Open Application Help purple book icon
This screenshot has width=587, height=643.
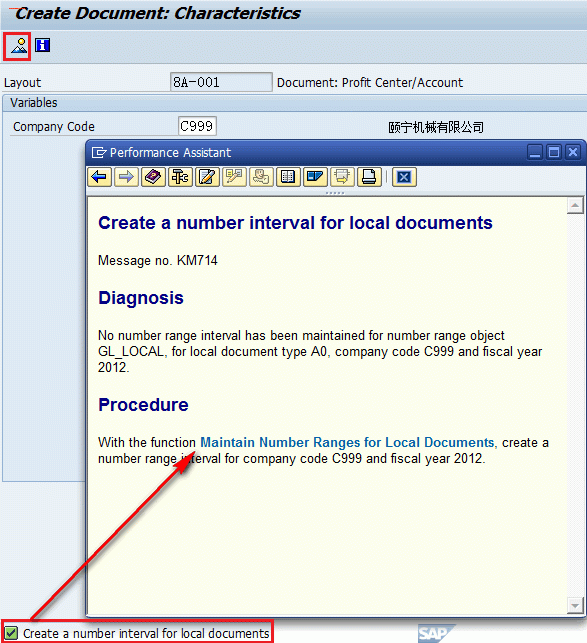[153, 177]
